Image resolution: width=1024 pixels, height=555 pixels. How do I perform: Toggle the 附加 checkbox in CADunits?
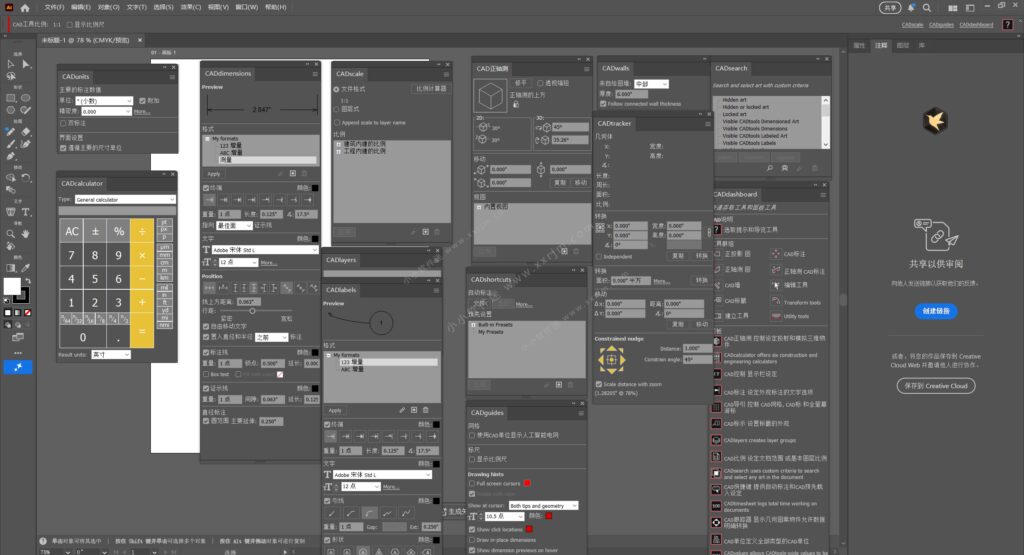[142, 101]
